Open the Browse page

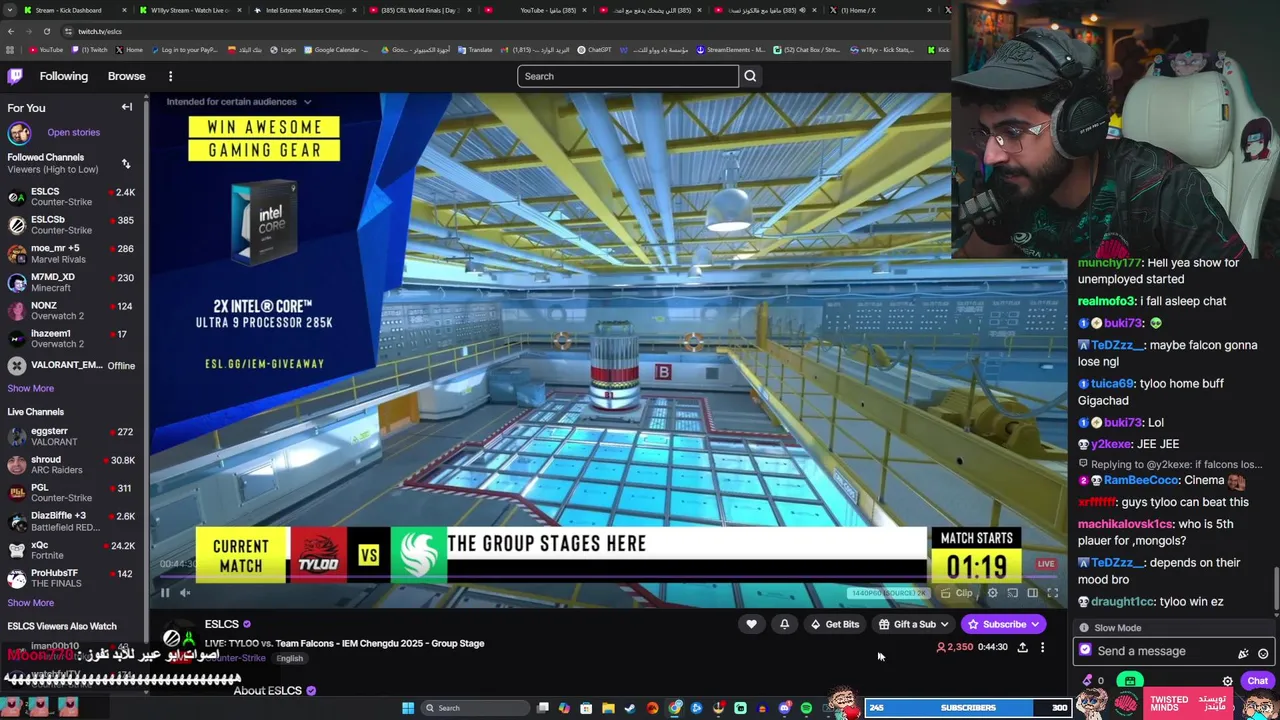pos(126,76)
